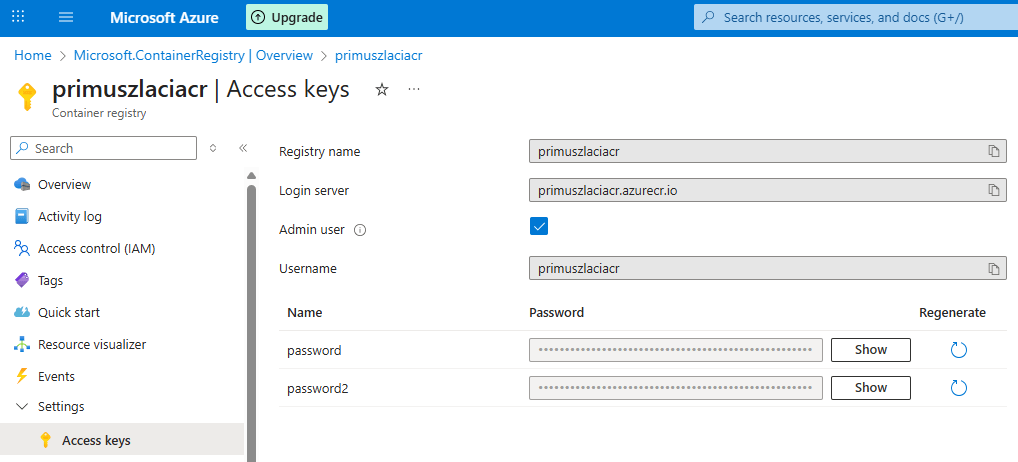Open the more options ellipsis menu
Image resolution: width=1018 pixels, height=462 pixels.
(x=414, y=90)
